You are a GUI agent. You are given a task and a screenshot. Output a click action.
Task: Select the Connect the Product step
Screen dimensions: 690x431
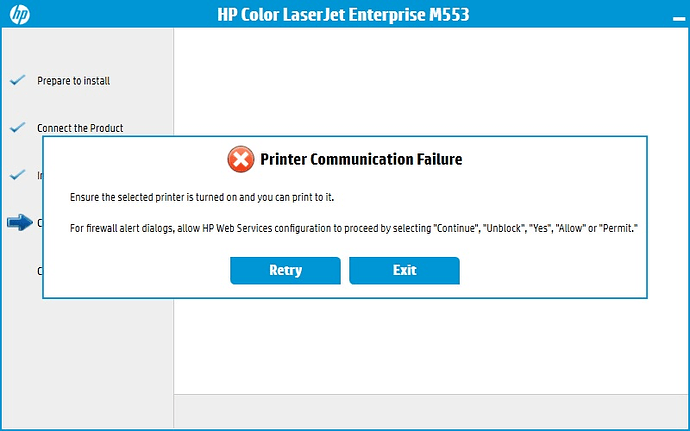click(80, 128)
